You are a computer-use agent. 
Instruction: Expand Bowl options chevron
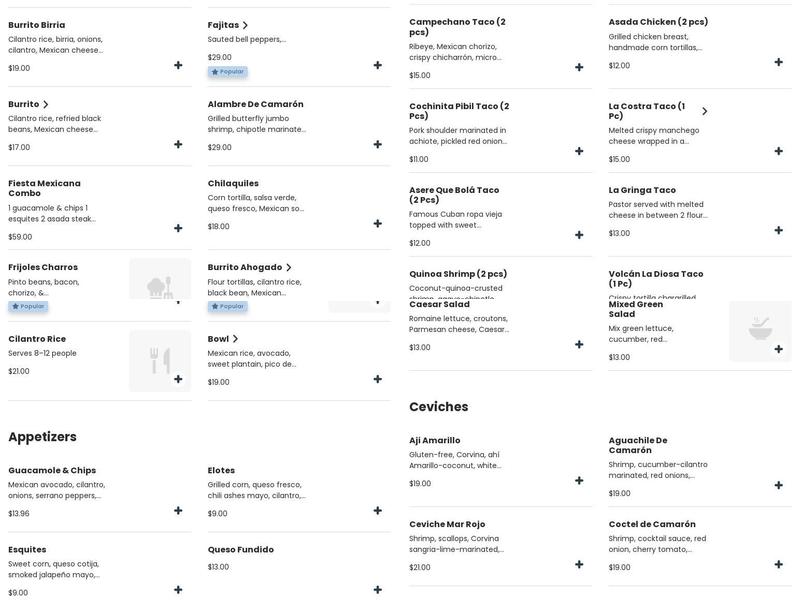coord(235,339)
